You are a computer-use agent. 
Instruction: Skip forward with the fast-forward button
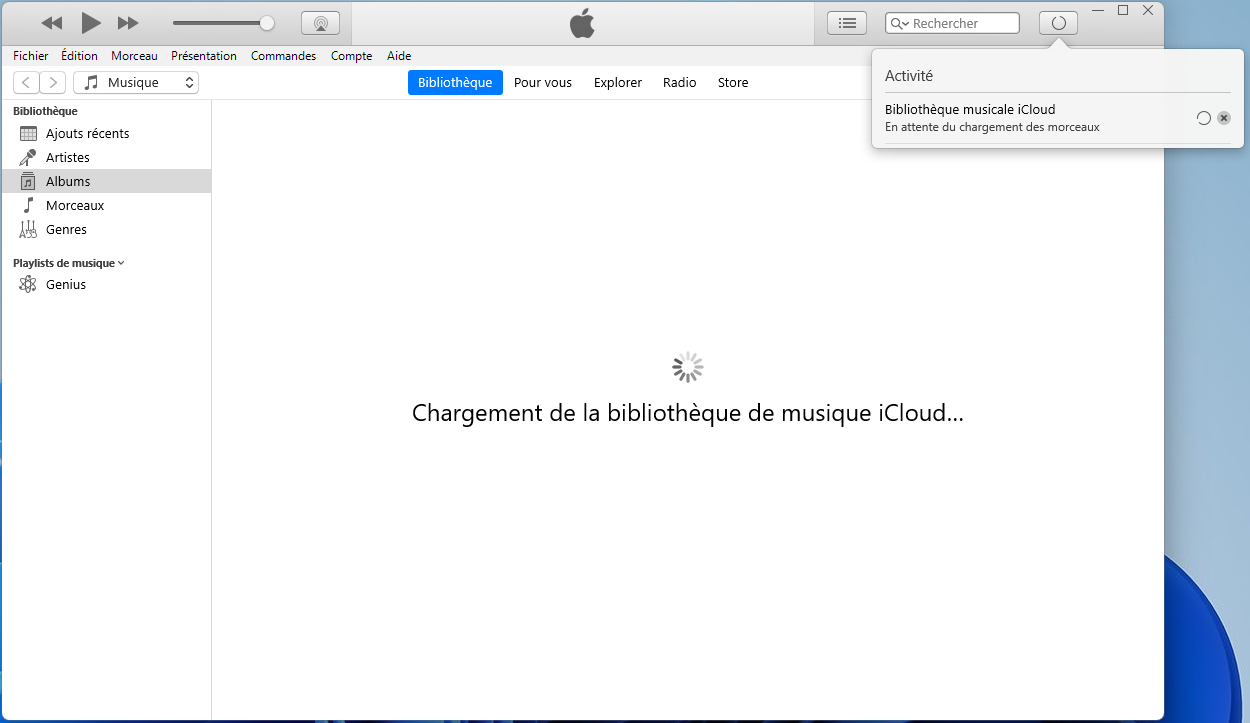tap(128, 23)
